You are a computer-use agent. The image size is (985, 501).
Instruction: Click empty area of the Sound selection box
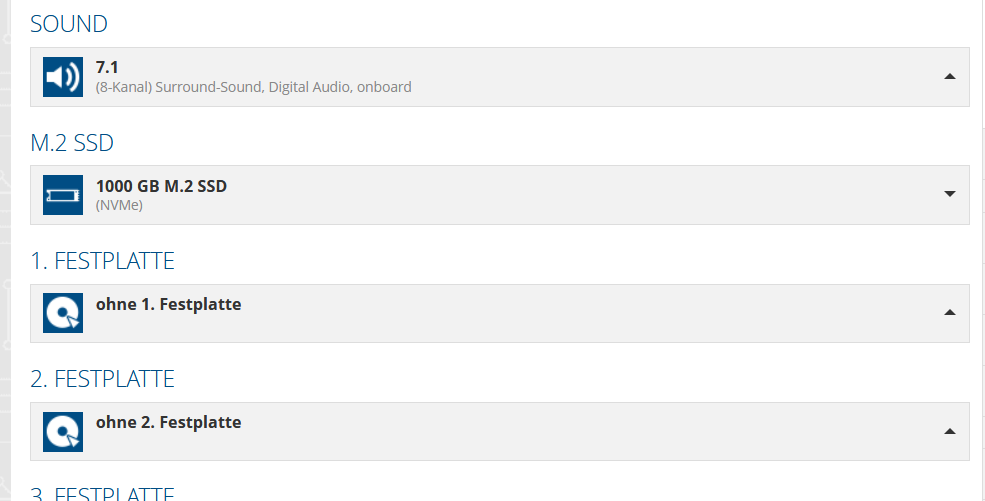pyautogui.click(x=650, y=77)
